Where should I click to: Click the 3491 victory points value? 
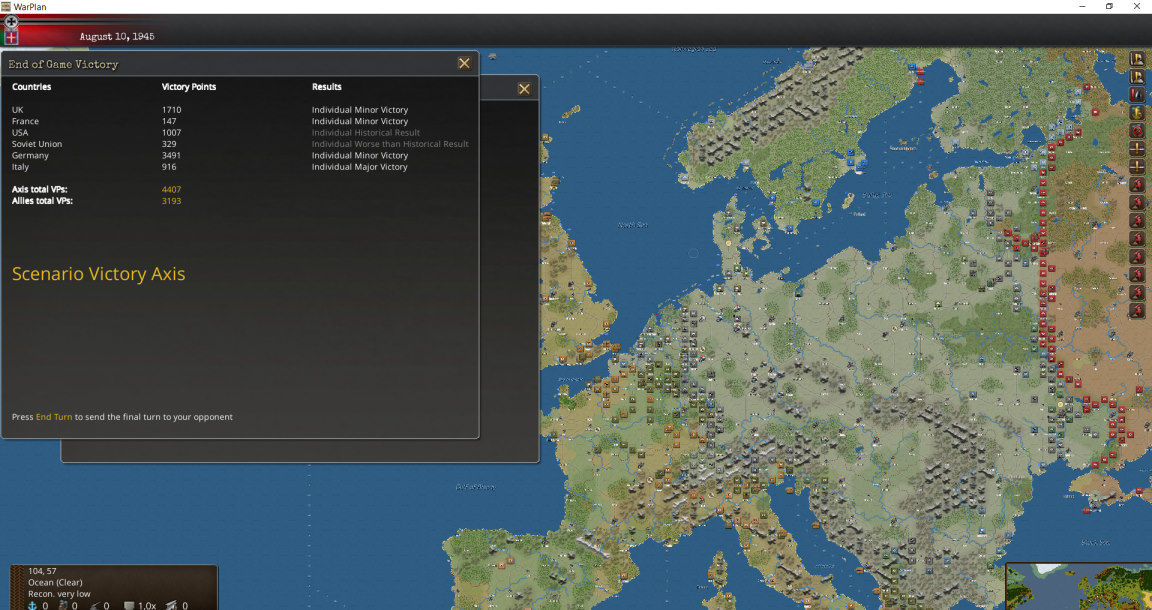click(171, 156)
